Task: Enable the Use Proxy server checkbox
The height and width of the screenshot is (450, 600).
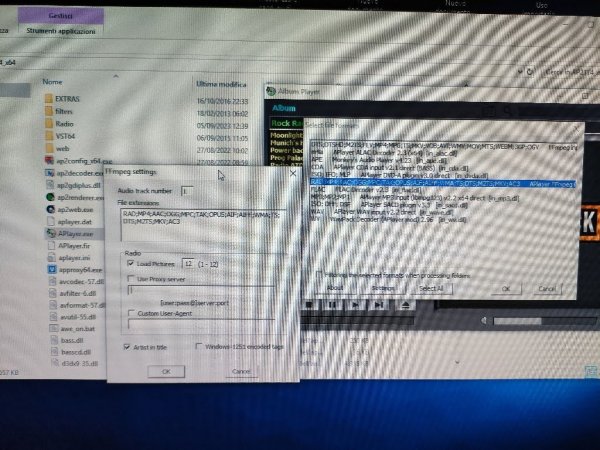Action: coord(131,279)
